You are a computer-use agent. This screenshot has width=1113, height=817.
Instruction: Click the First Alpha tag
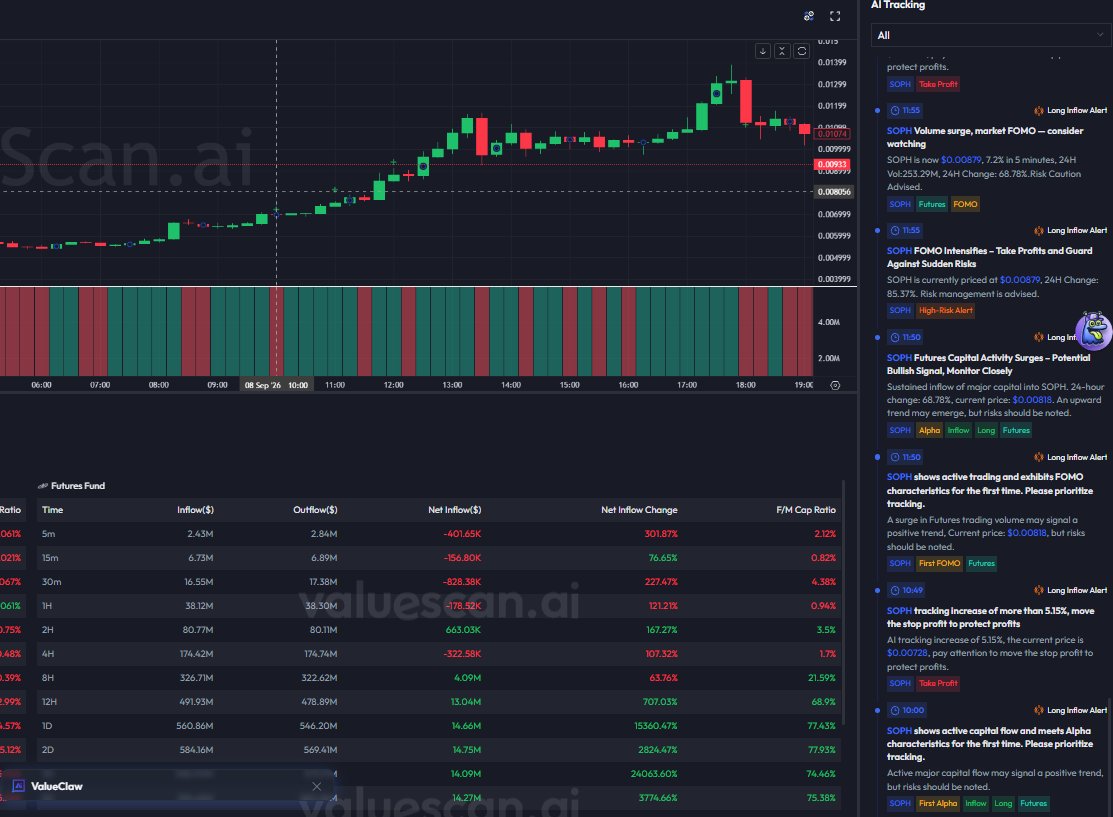(938, 804)
